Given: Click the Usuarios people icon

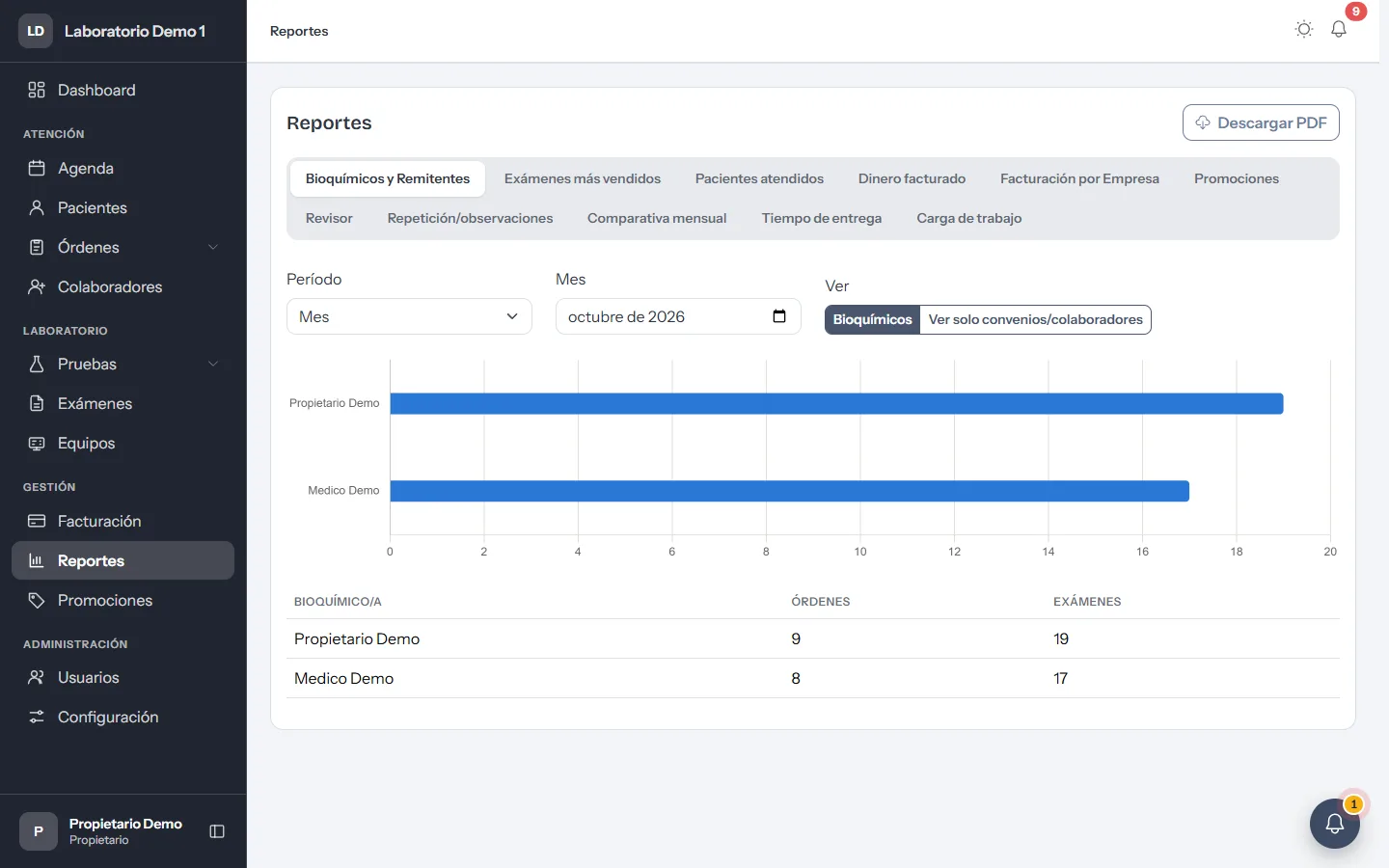Looking at the screenshot, I should coord(37,677).
